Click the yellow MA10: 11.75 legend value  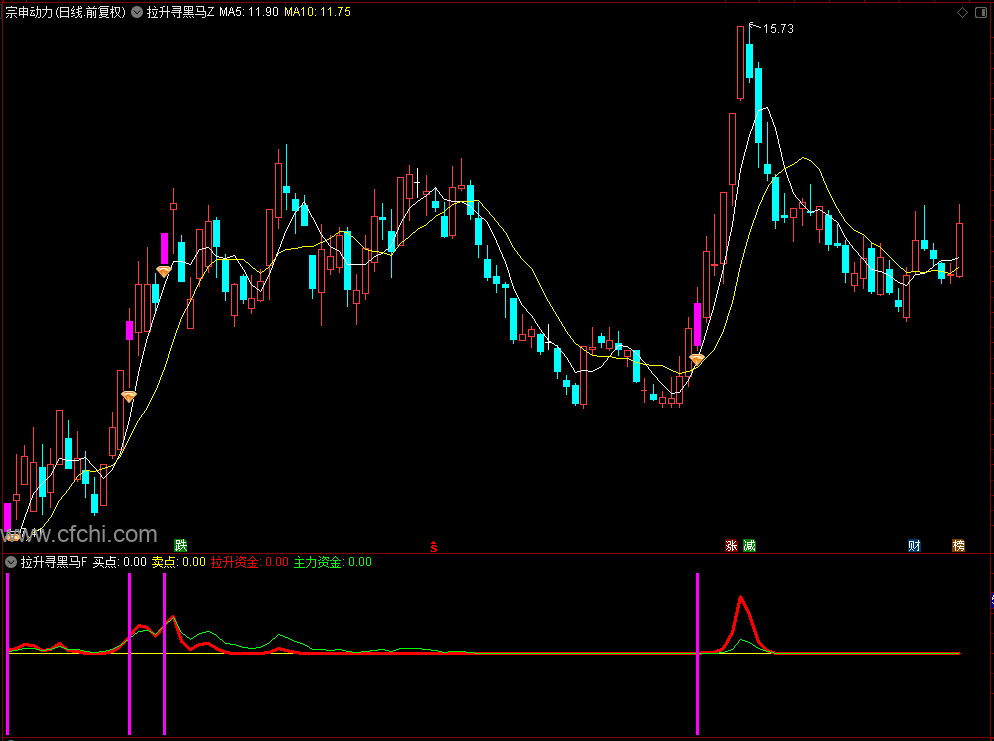317,12
